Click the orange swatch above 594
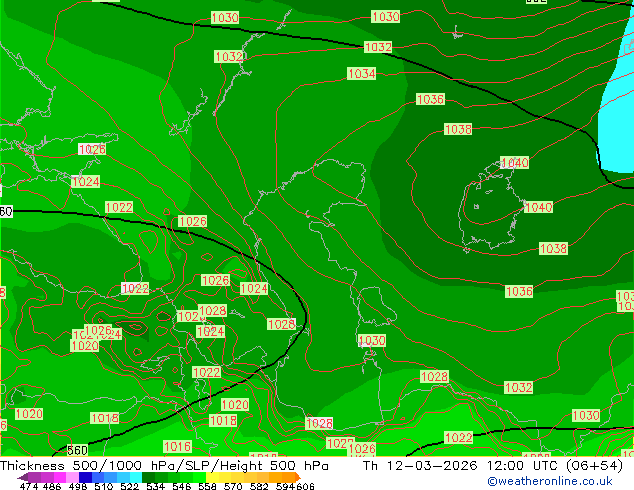The height and width of the screenshot is (490, 634). coord(289,477)
